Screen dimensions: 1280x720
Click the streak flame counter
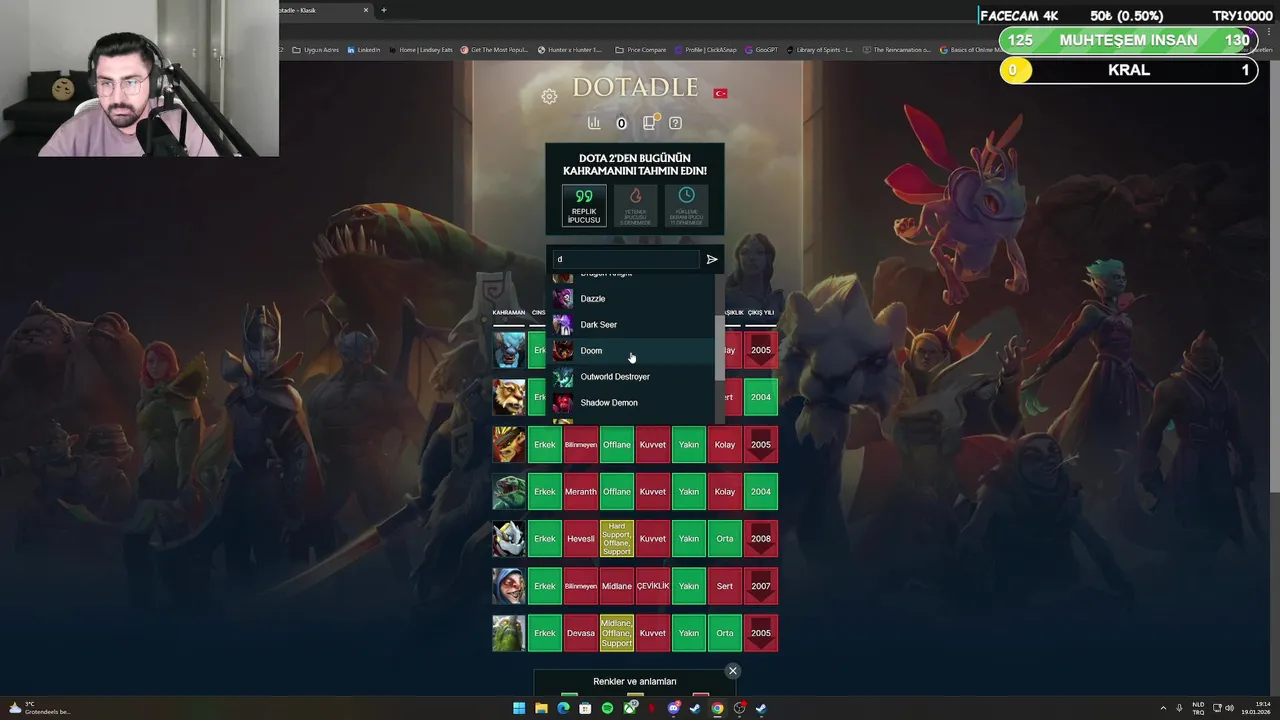click(621, 123)
